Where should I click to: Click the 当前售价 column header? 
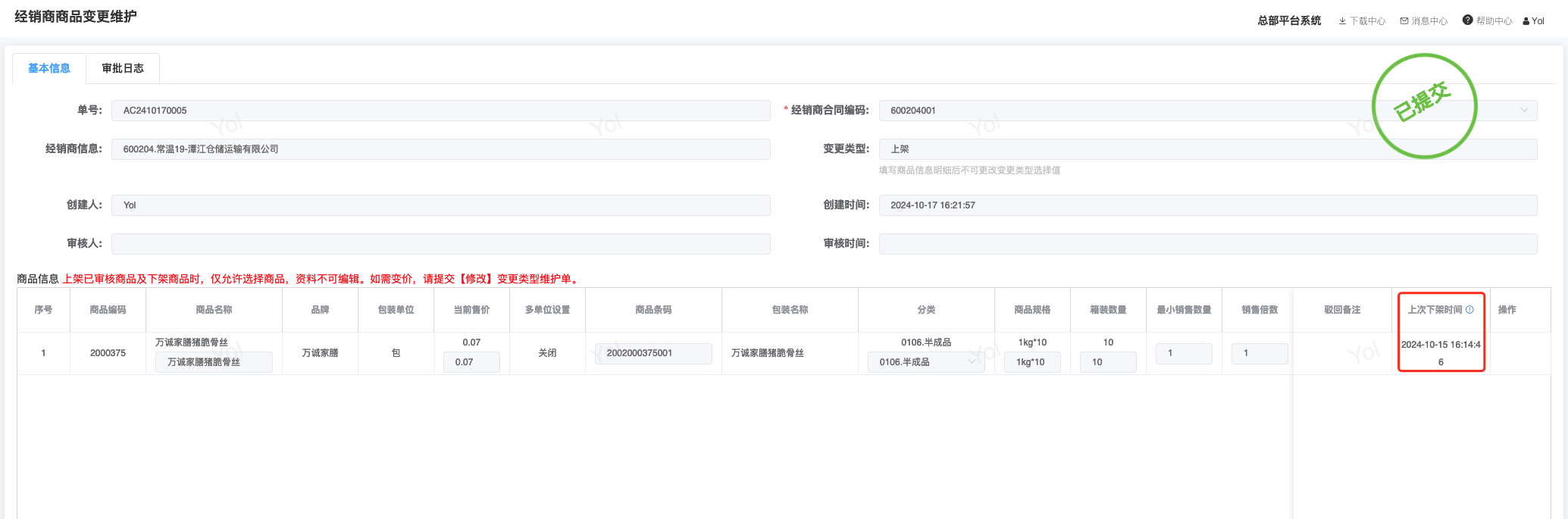[x=471, y=310]
